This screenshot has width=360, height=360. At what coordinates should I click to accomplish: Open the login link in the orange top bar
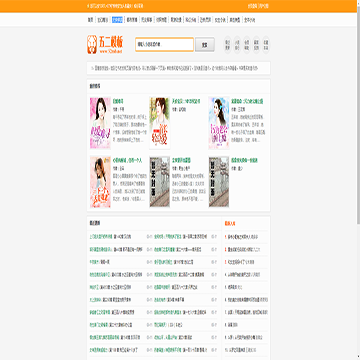pyautogui.click(x=252, y=6)
